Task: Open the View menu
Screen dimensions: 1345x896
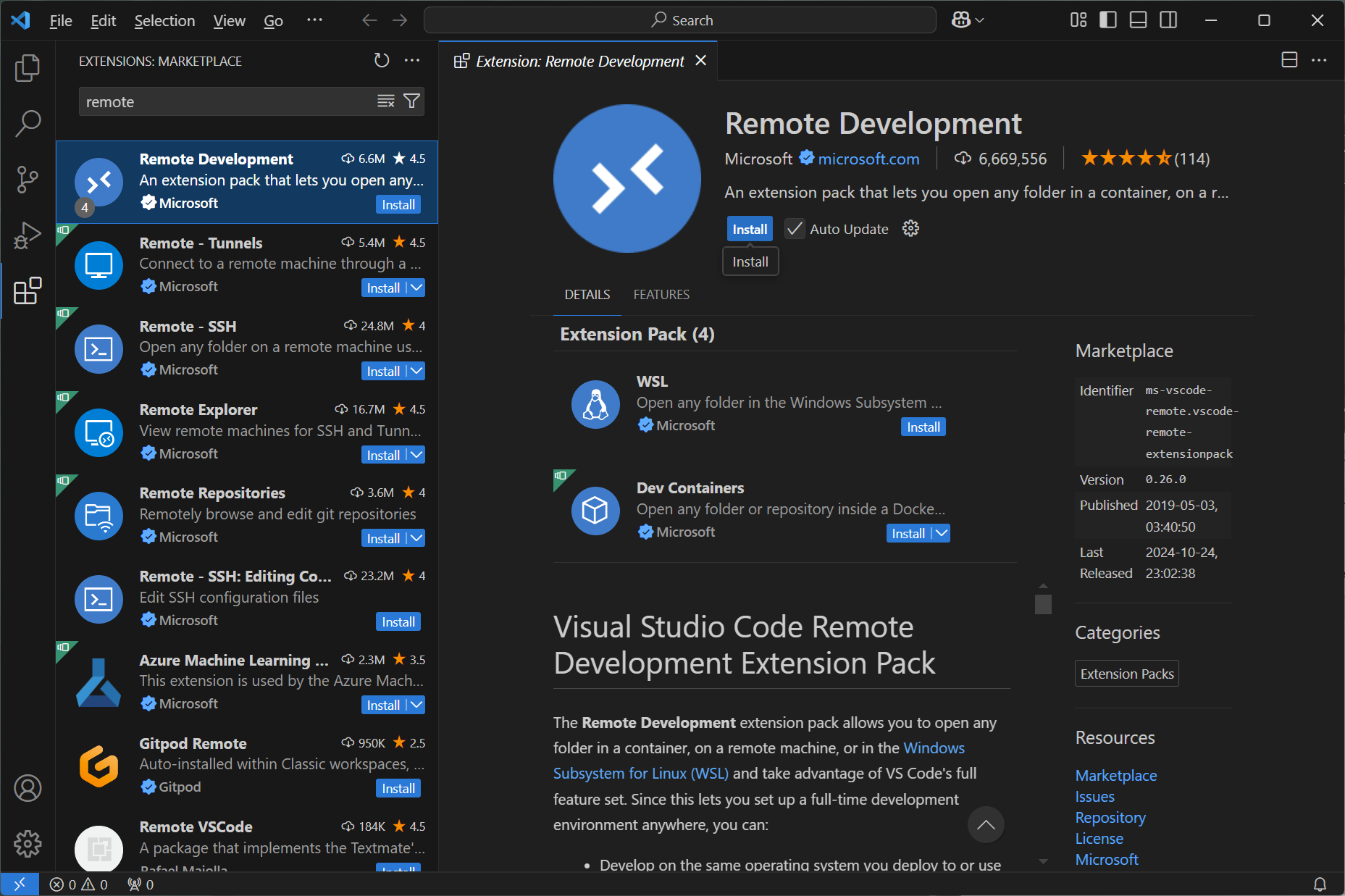Action: tap(228, 20)
